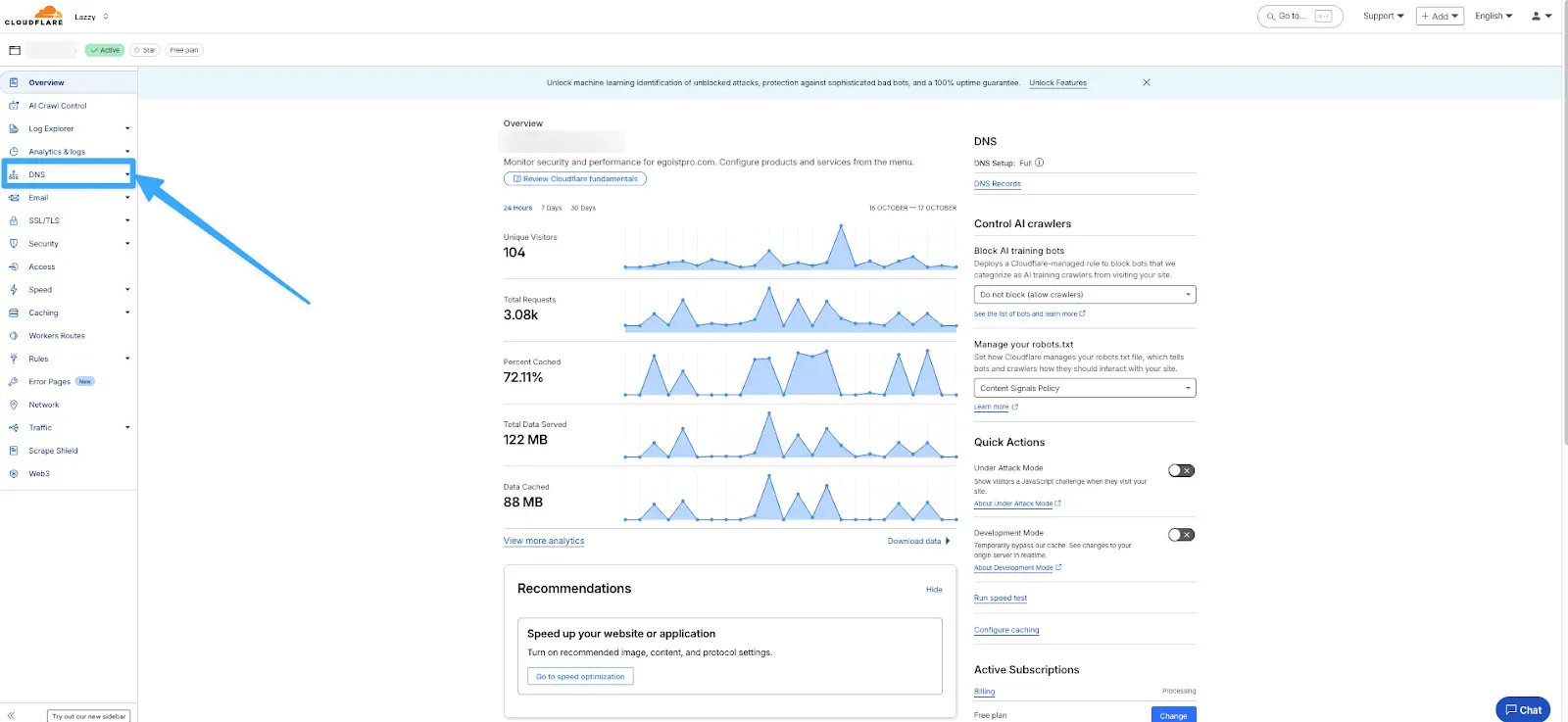Click the Scrape Shield sidebar icon

tap(14, 451)
